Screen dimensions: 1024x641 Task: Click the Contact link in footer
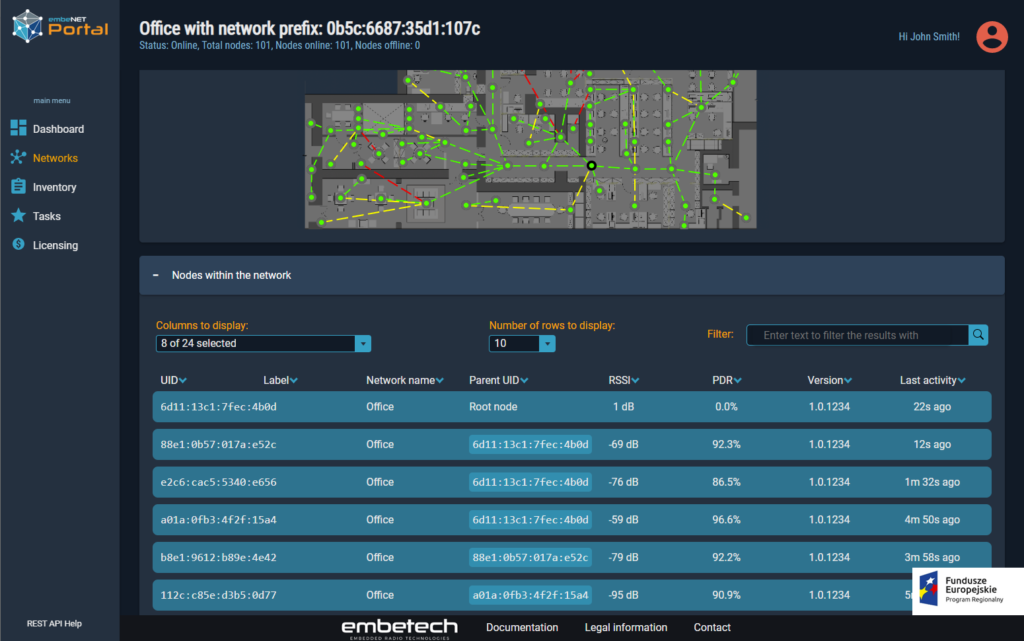(x=712, y=627)
